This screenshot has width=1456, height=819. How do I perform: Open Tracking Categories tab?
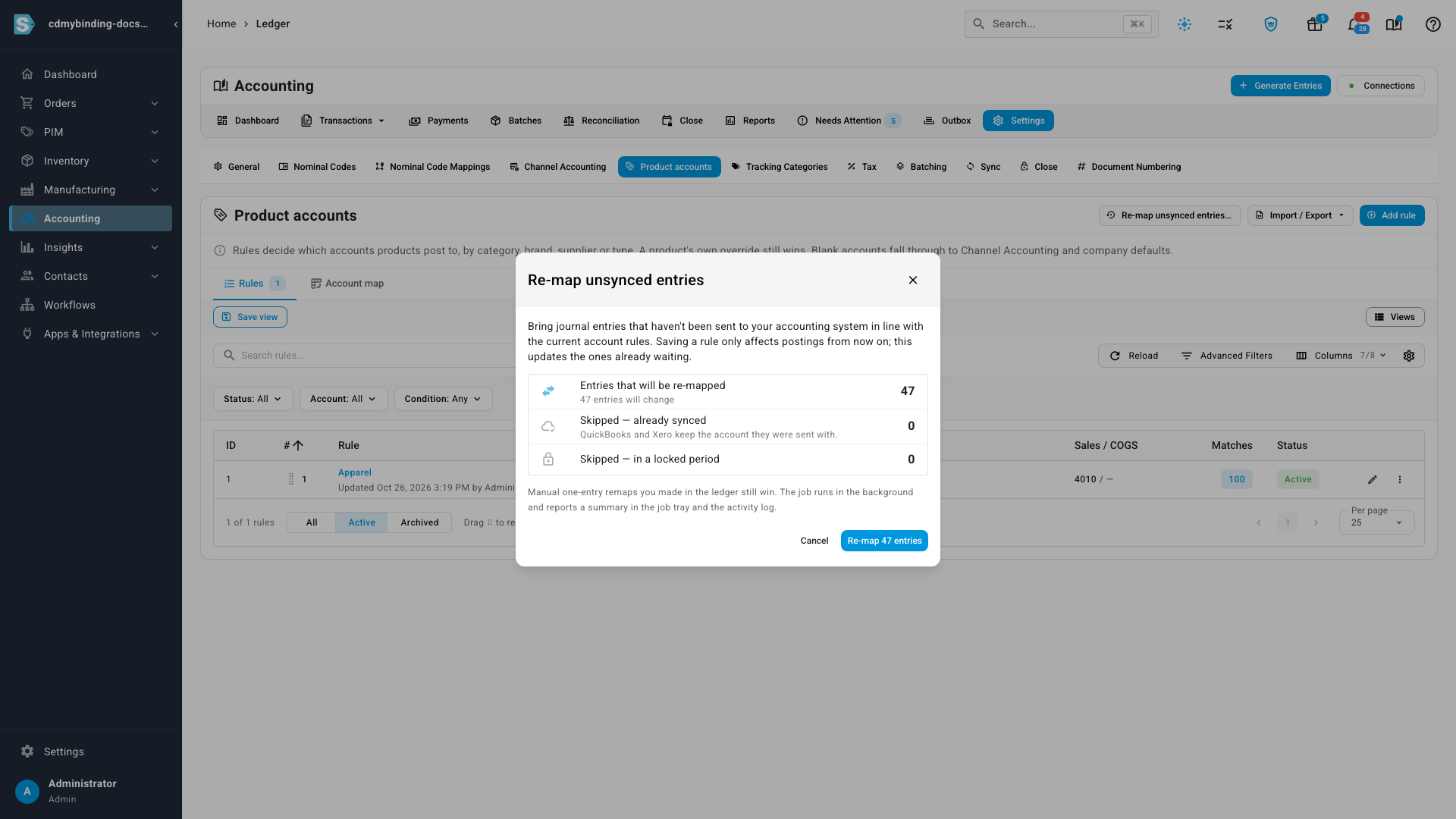780,167
